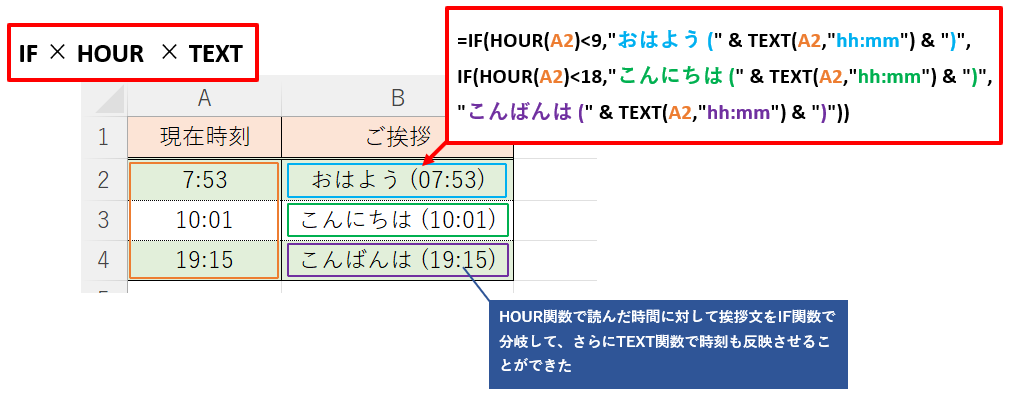The width and height of the screenshot is (1009, 397).
Task: Select row 4 header
Action: (x=105, y=260)
